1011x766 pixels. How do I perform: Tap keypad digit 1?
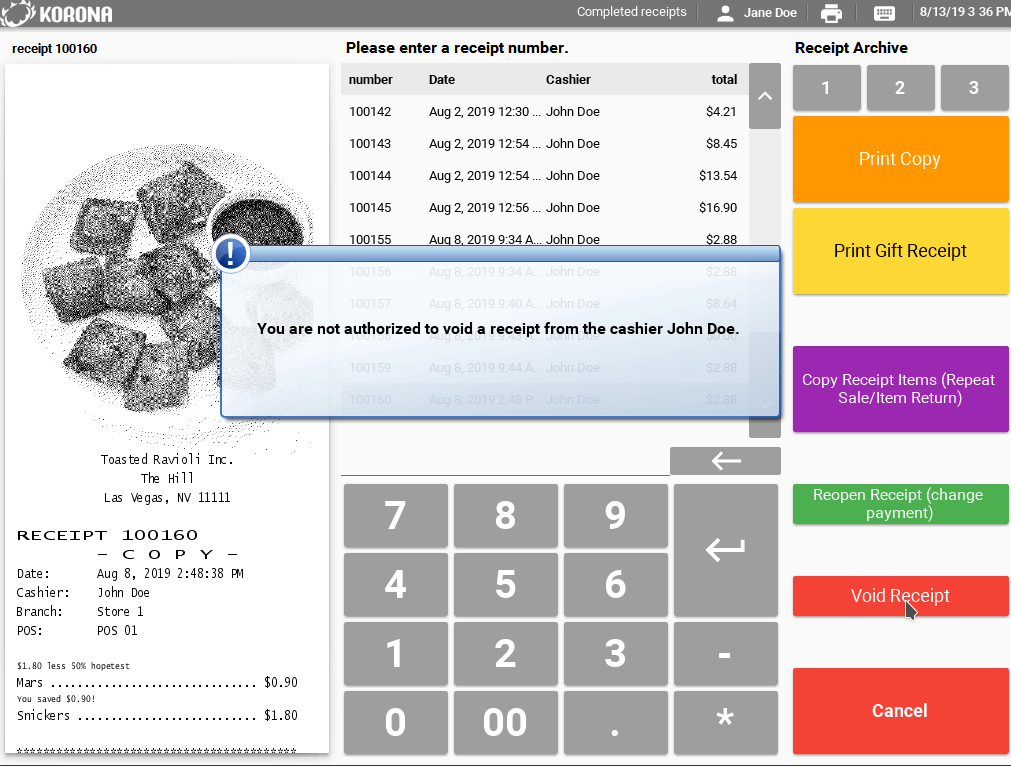396,653
